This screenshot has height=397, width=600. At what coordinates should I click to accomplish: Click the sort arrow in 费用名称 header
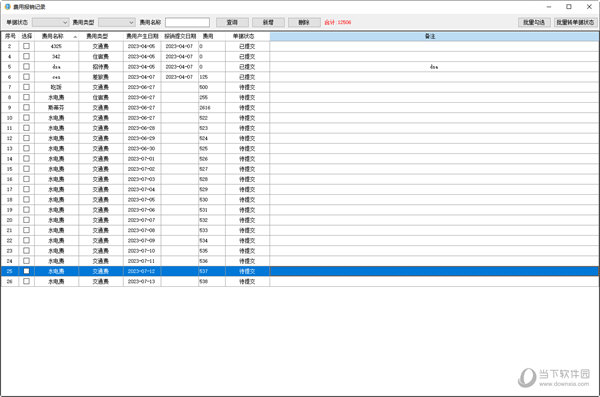[75, 37]
